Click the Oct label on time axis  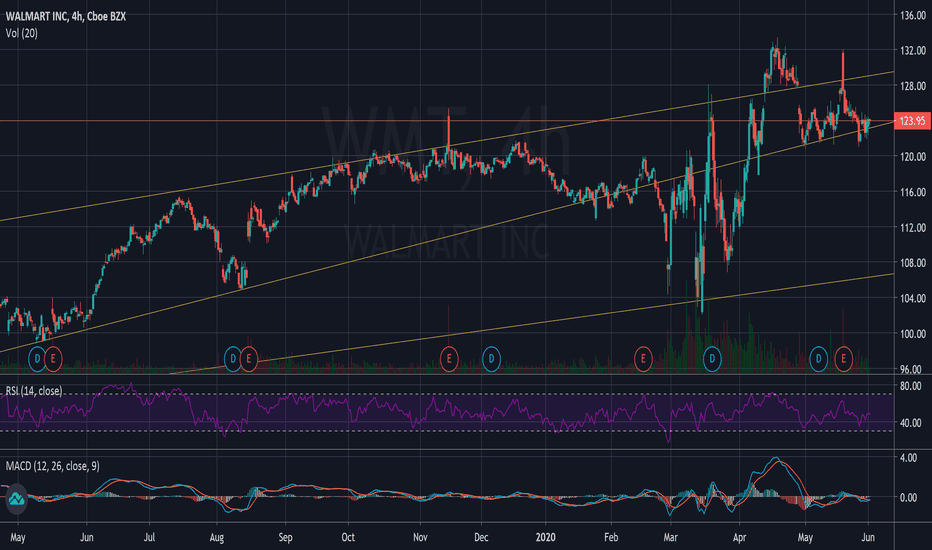click(x=348, y=537)
